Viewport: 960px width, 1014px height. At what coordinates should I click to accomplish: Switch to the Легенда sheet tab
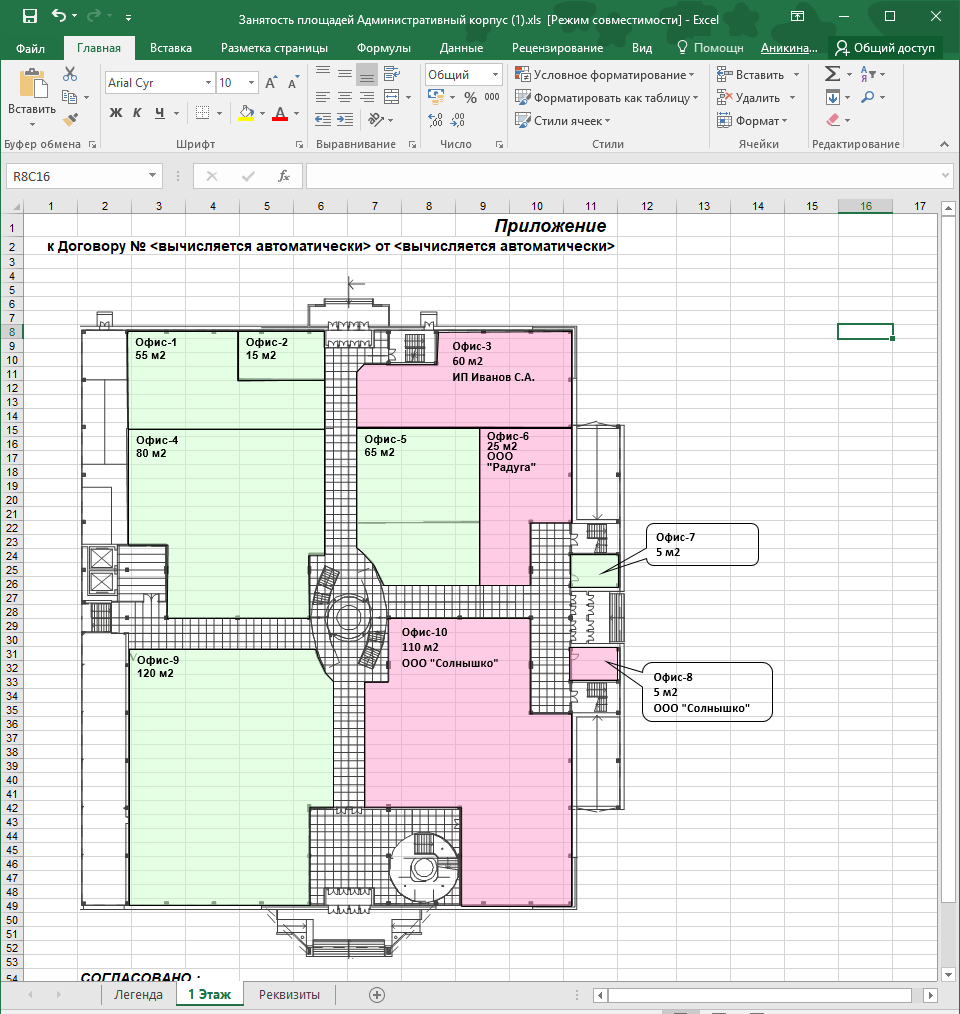pos(138,995)
